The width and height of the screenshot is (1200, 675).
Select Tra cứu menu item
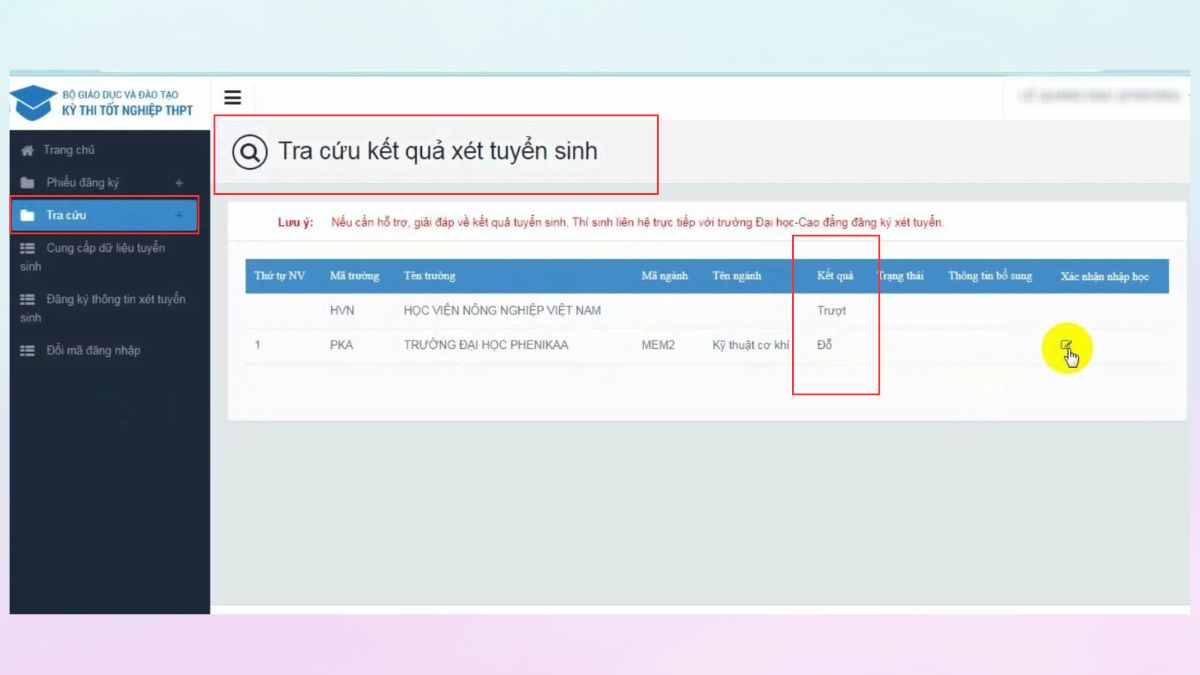click(x=104, y=215)
